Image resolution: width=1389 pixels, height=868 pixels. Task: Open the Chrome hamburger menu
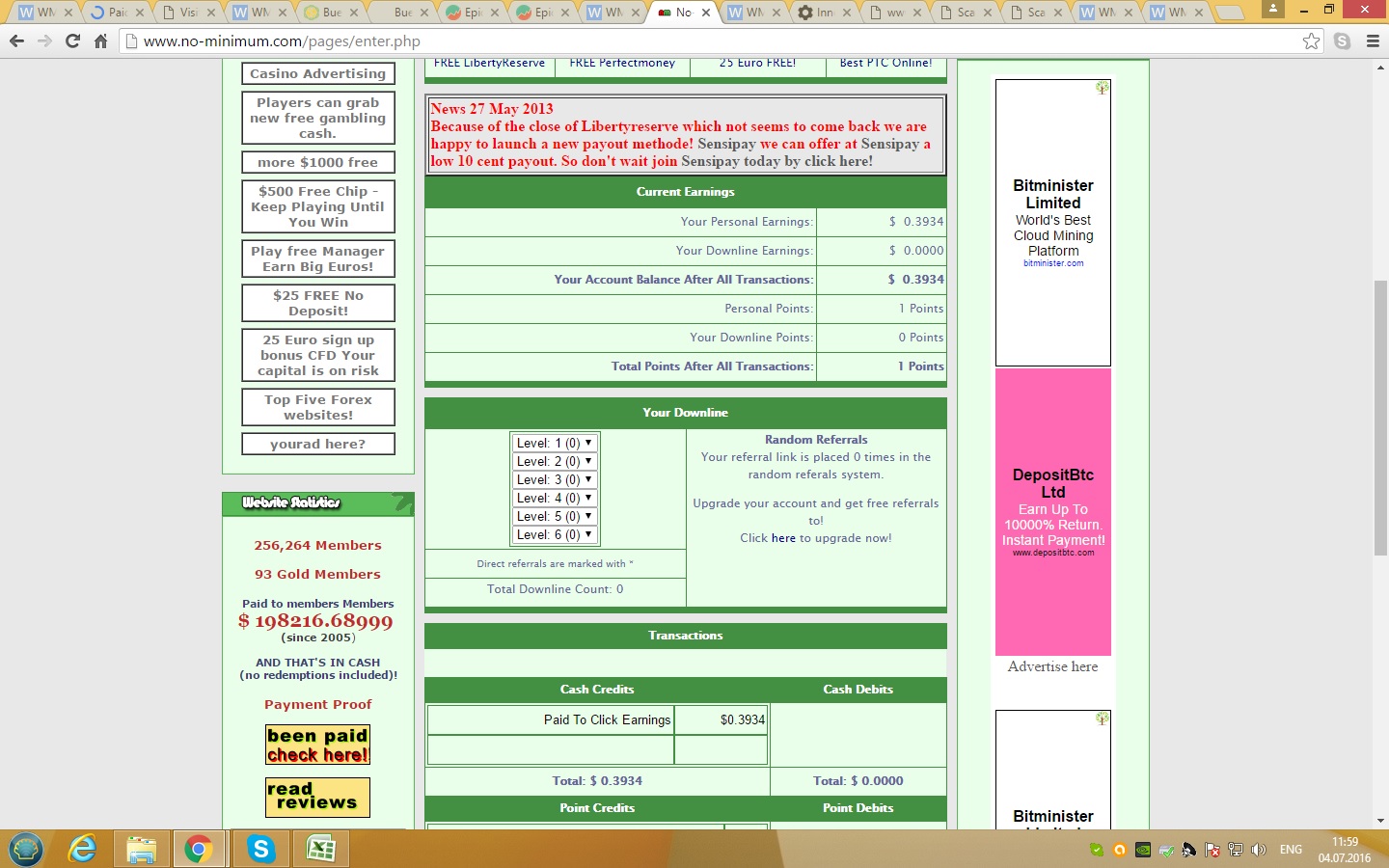click(1373, 41)
